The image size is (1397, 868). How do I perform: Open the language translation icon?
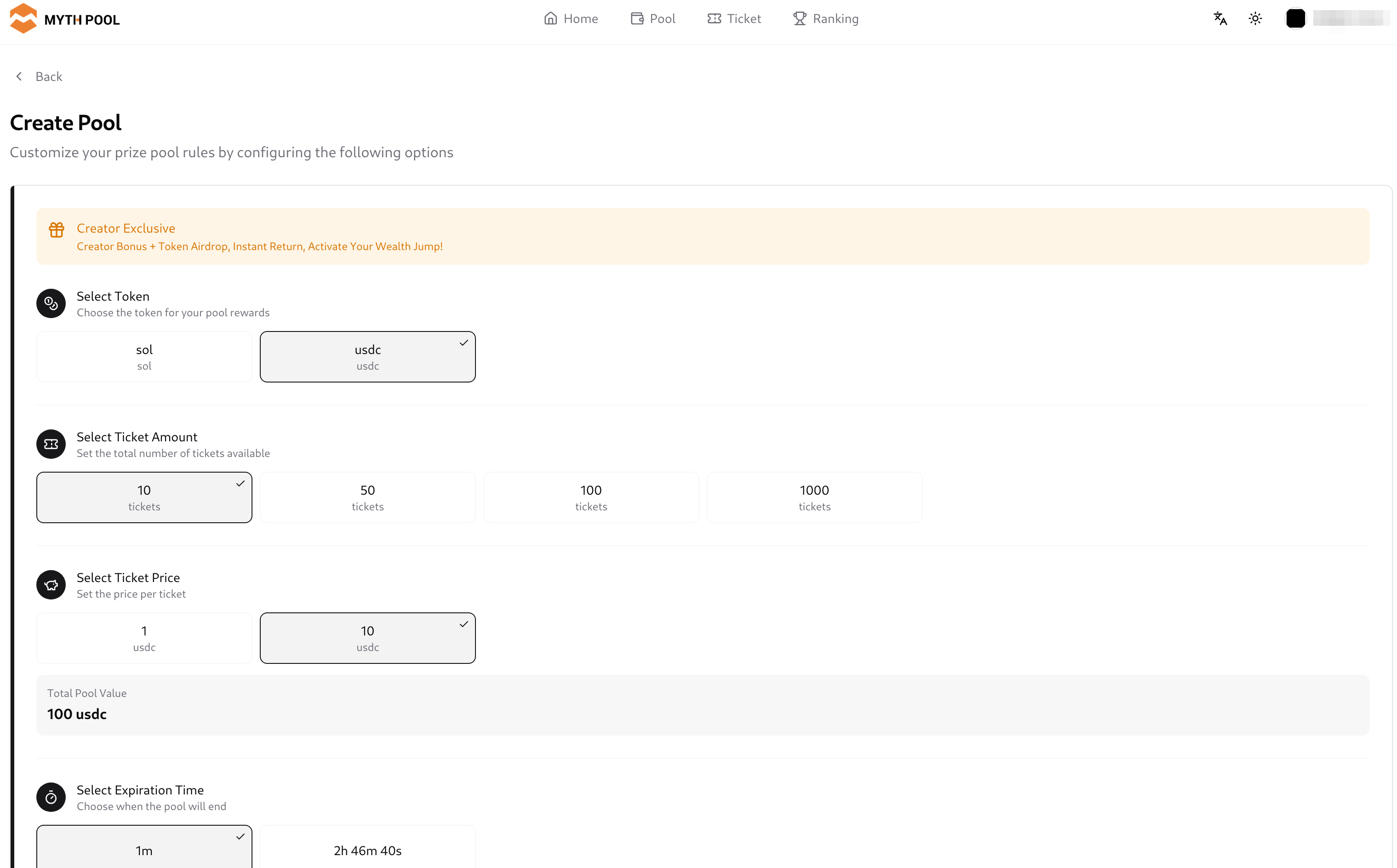point(1220,19)
